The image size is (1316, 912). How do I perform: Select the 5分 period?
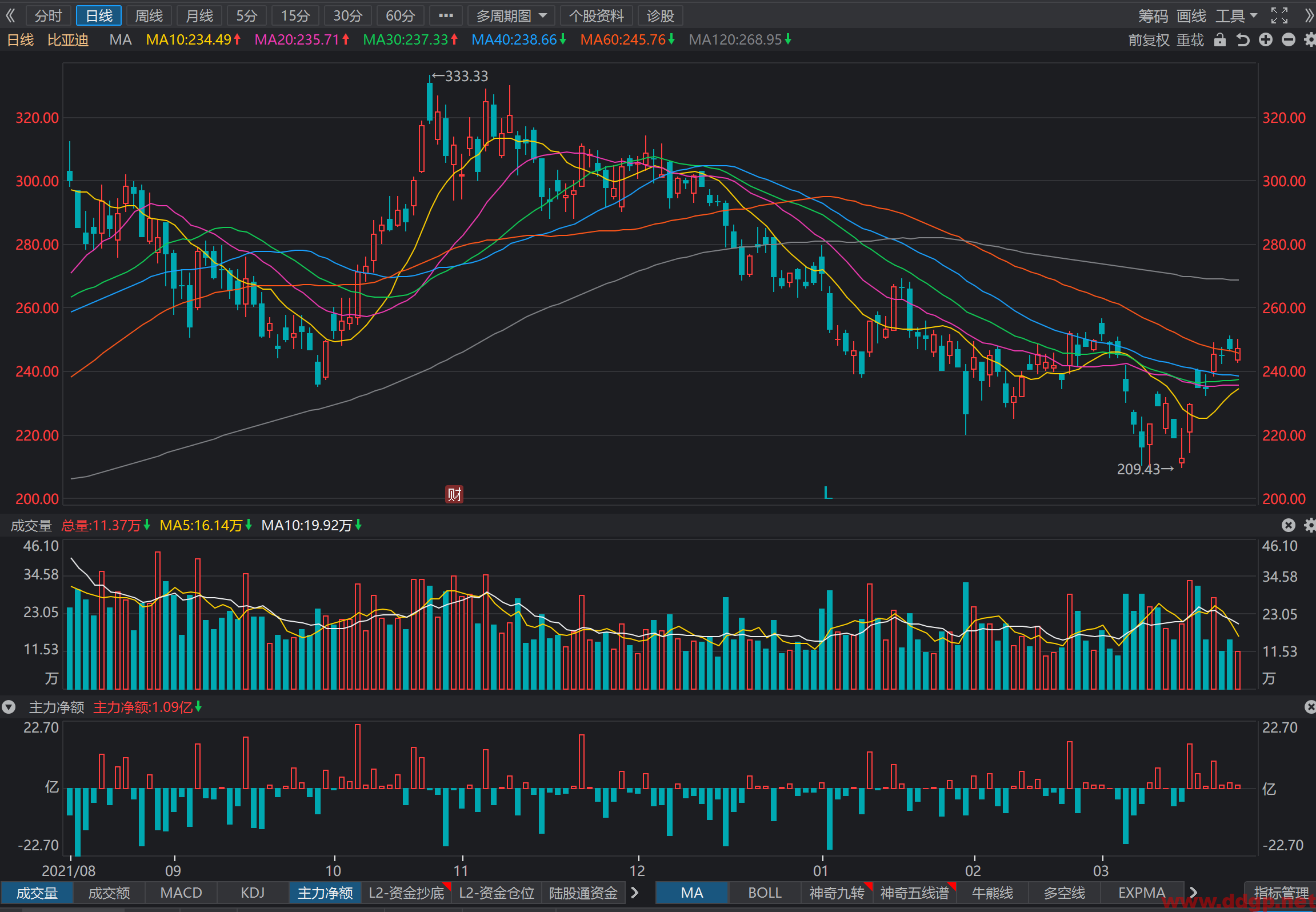[x=247, y=15]
